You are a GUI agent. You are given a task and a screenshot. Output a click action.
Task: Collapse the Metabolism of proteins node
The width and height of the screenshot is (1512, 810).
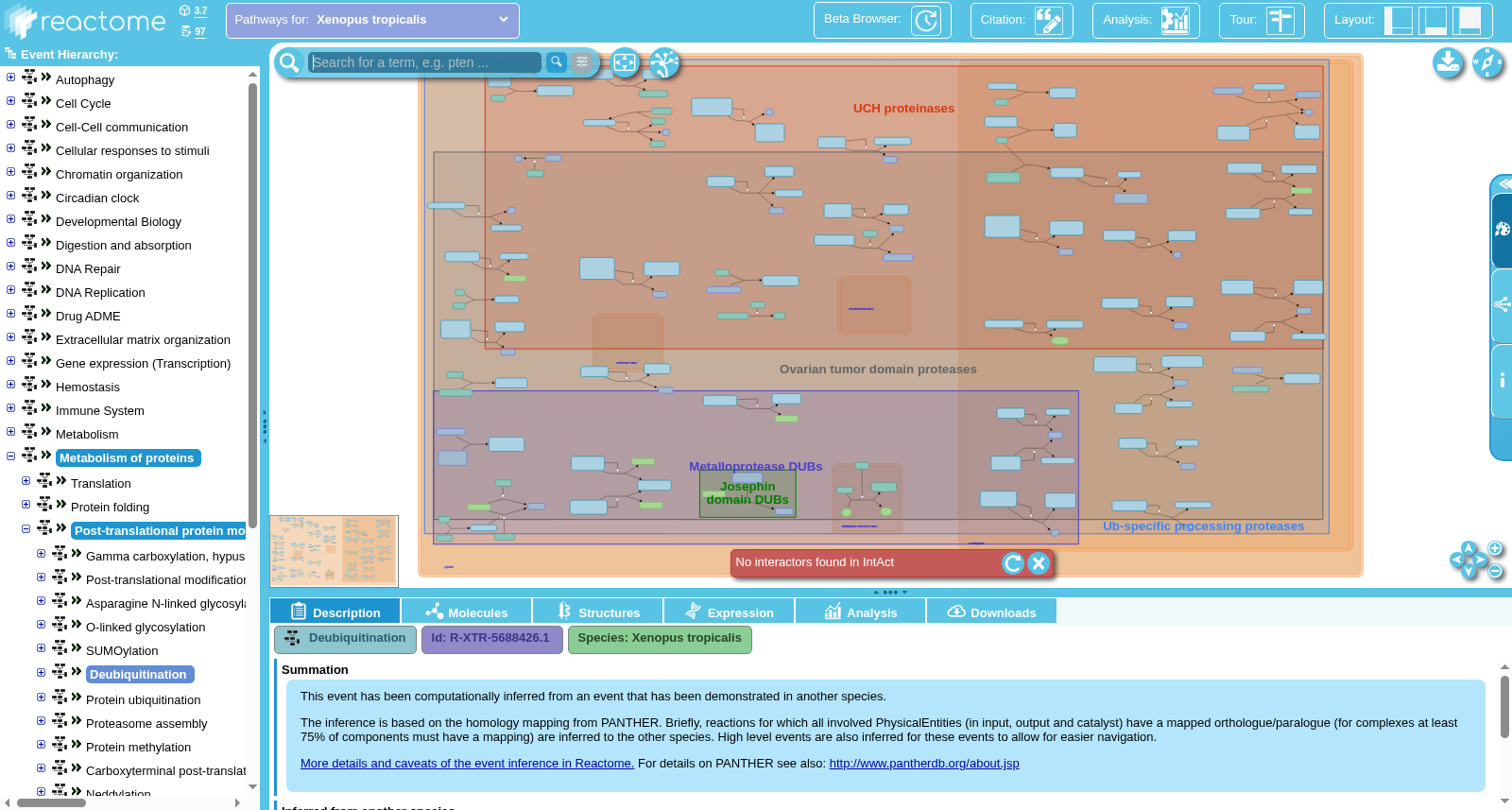coord(10,456)
